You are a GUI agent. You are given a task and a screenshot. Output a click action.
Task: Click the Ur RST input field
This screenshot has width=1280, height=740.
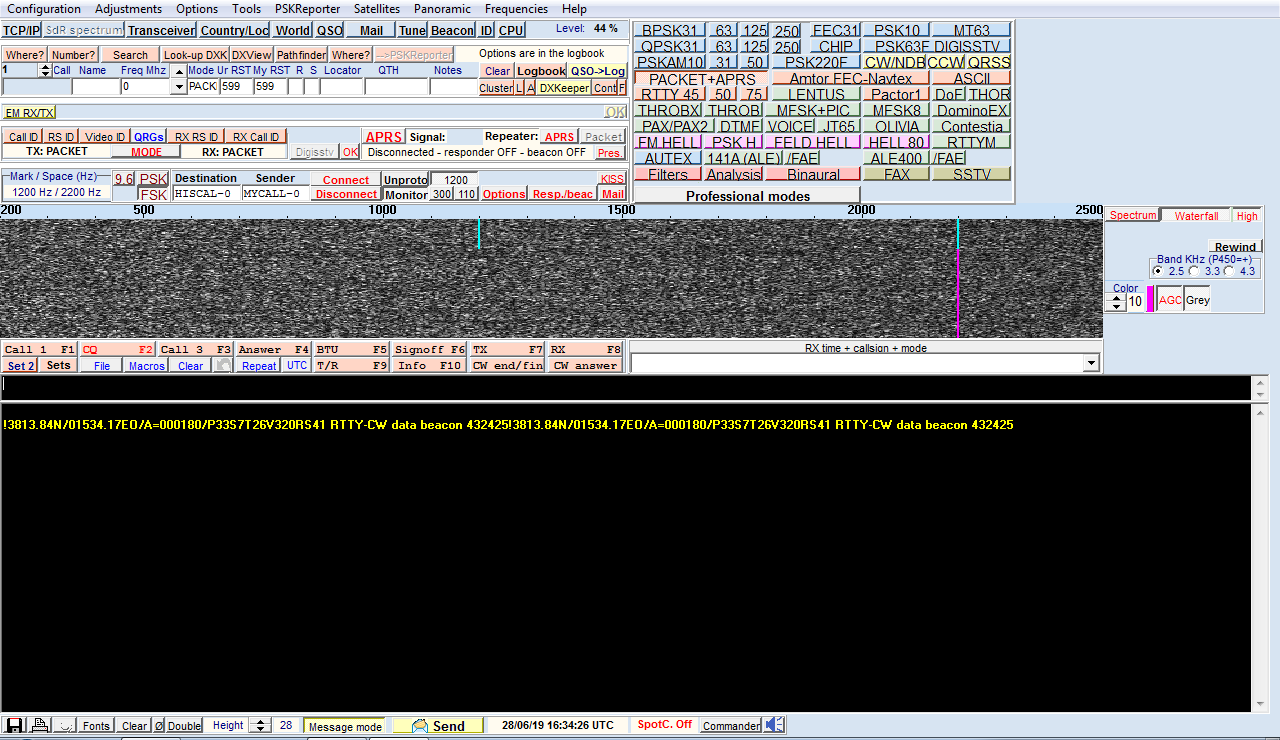(235, 87)
